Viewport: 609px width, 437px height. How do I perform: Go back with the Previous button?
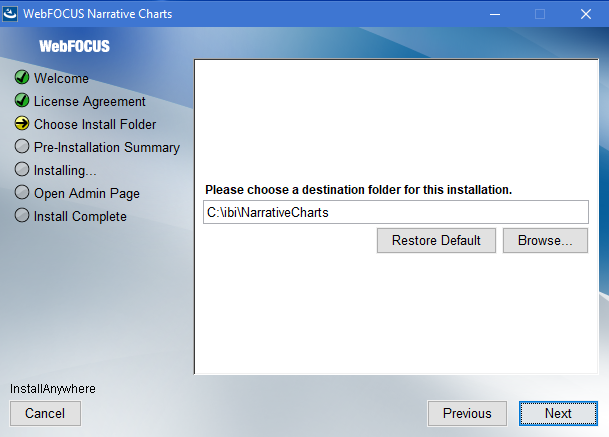(x=467, y=413)
